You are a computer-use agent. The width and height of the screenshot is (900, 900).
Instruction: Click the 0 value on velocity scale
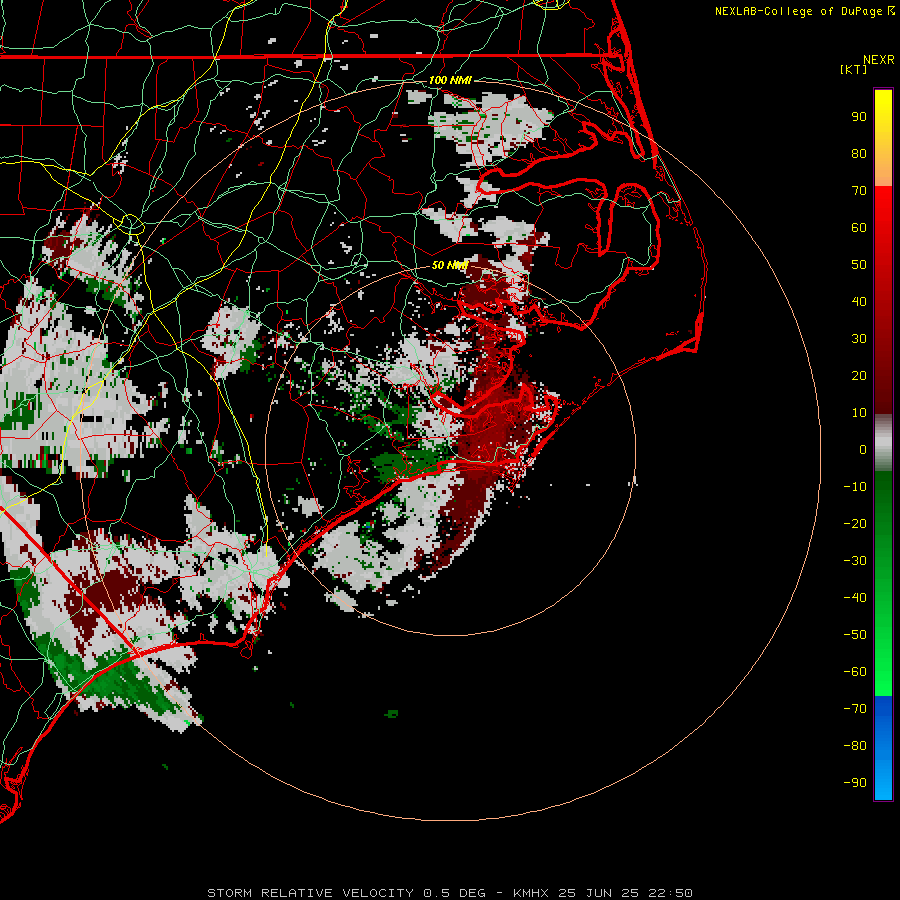863,450
